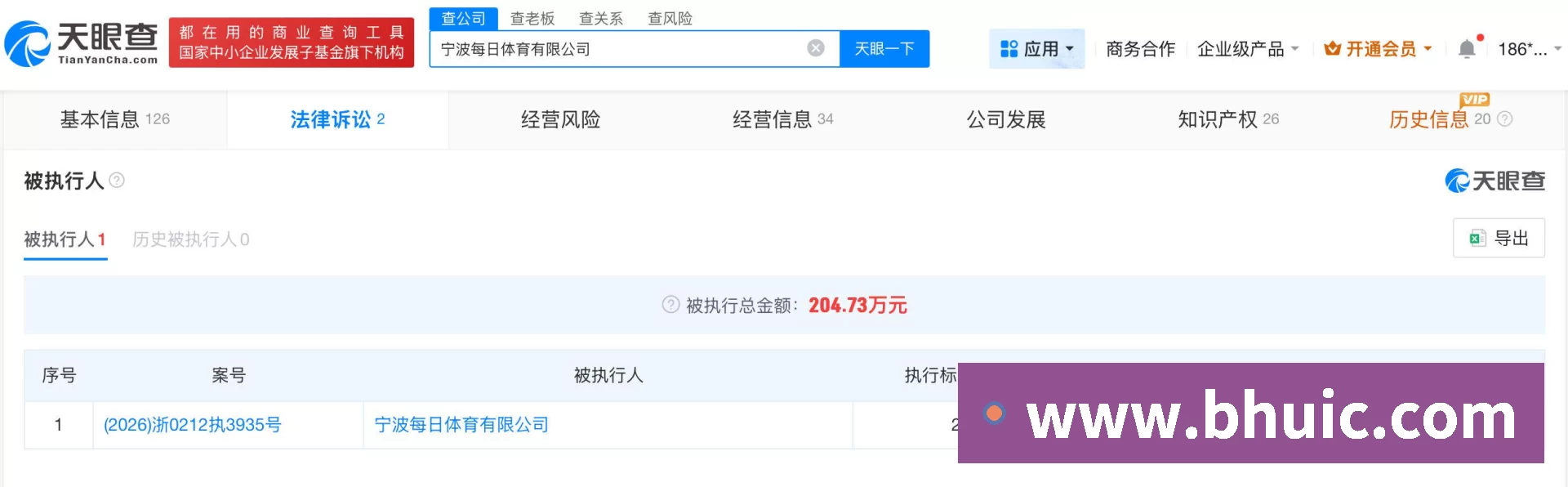Select the 知识产权 tab

tap(1227, 119)
